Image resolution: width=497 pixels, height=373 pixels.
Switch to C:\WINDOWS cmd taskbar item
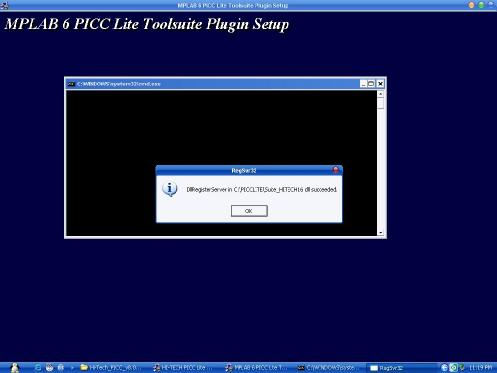click(x=328, y=368)
